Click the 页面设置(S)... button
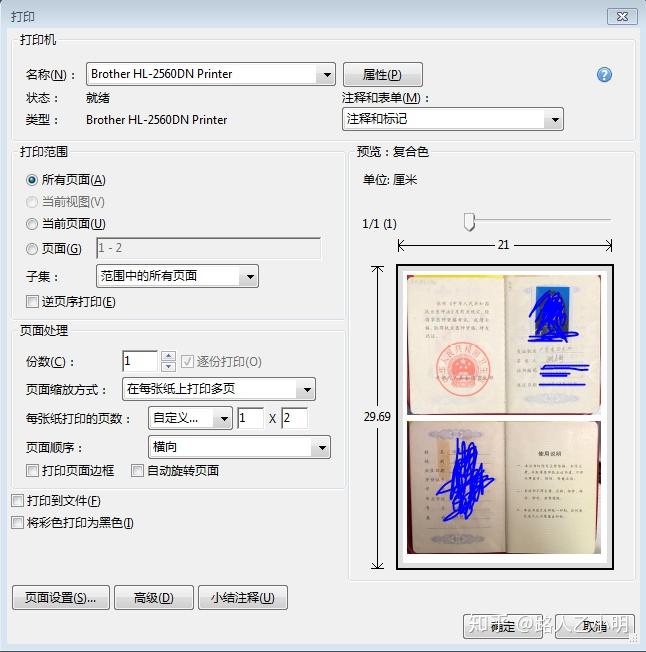646x652 pixels. click(x=61, y=598)
